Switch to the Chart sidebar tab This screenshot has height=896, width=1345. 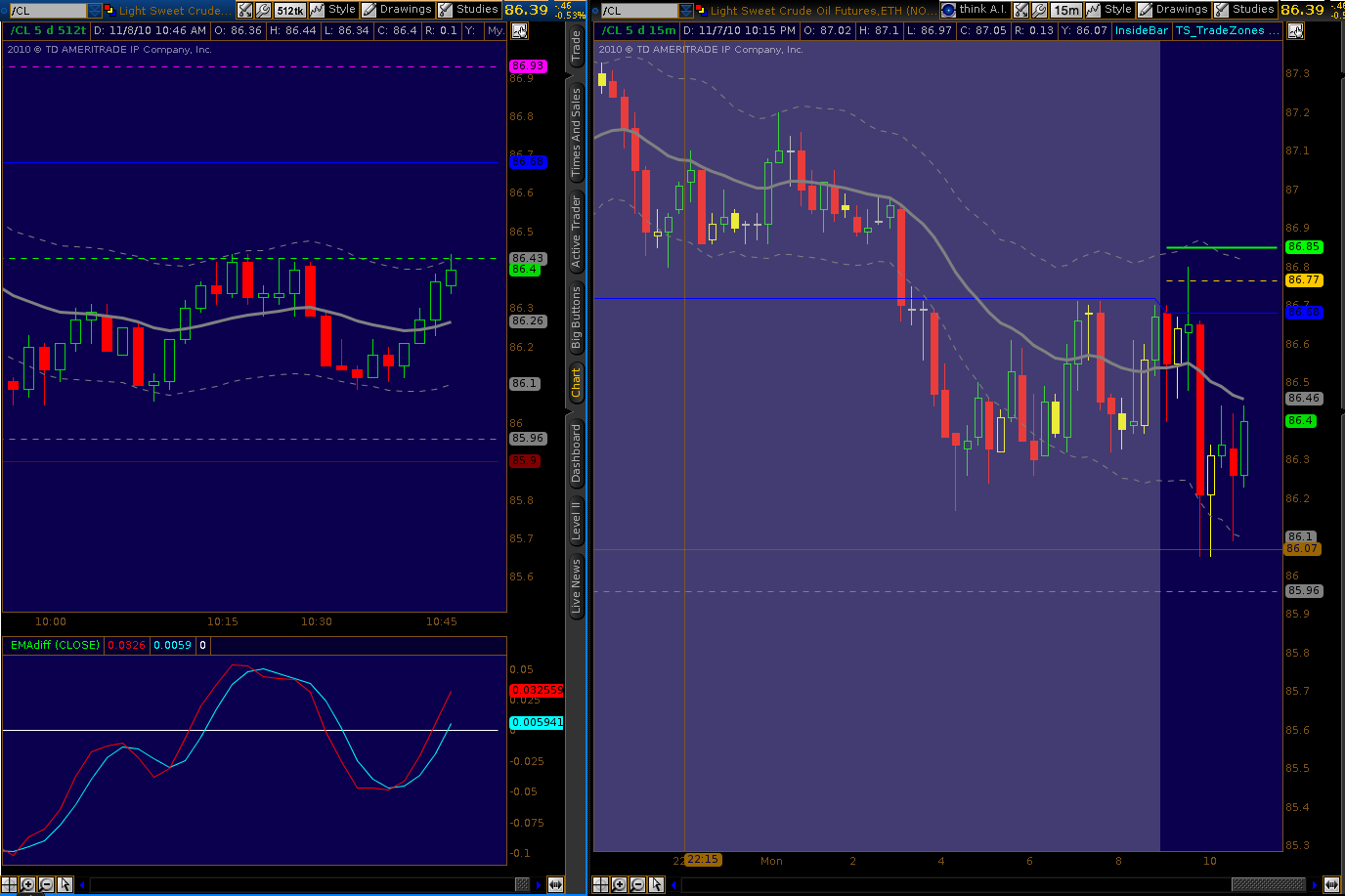[x=576, y=382]
